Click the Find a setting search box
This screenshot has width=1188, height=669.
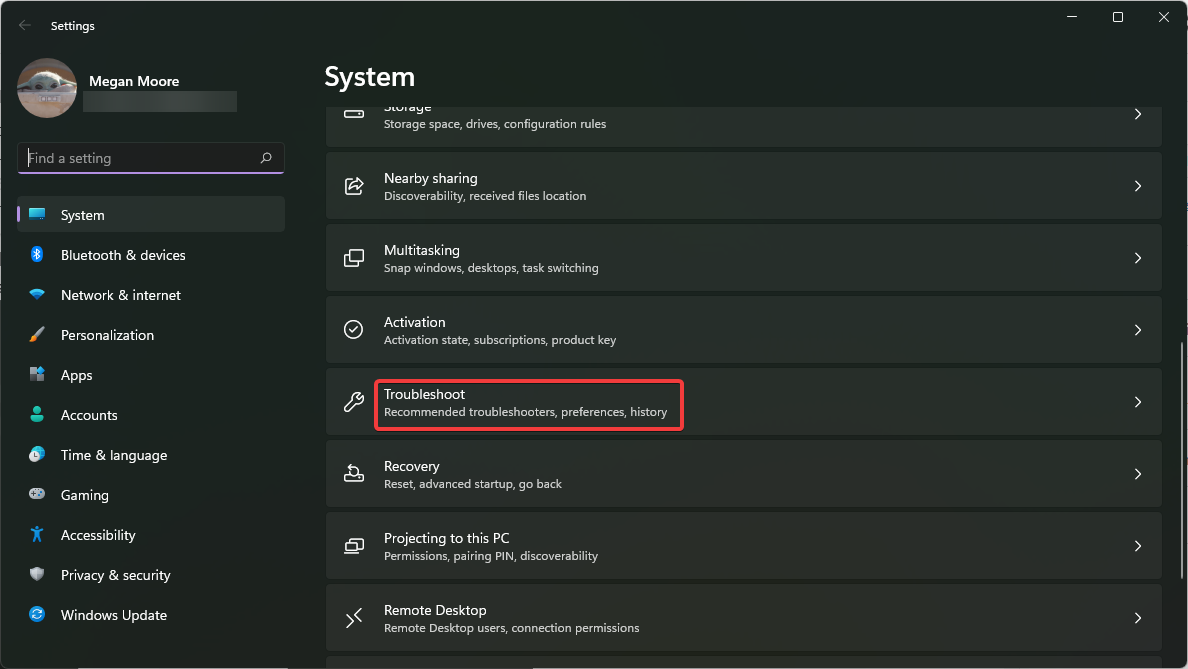click(150, 157)
